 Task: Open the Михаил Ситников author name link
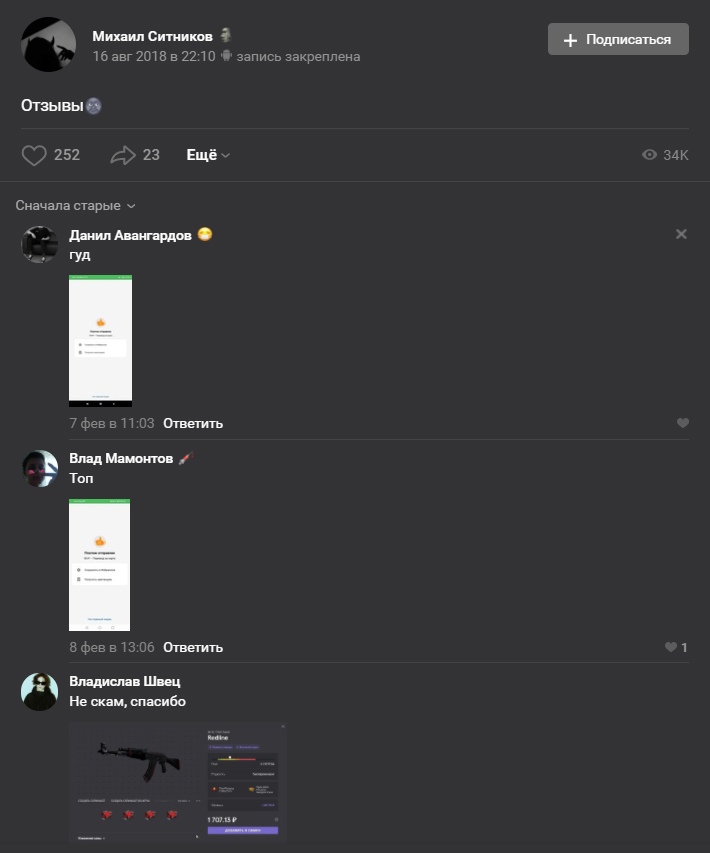(152, 36)
